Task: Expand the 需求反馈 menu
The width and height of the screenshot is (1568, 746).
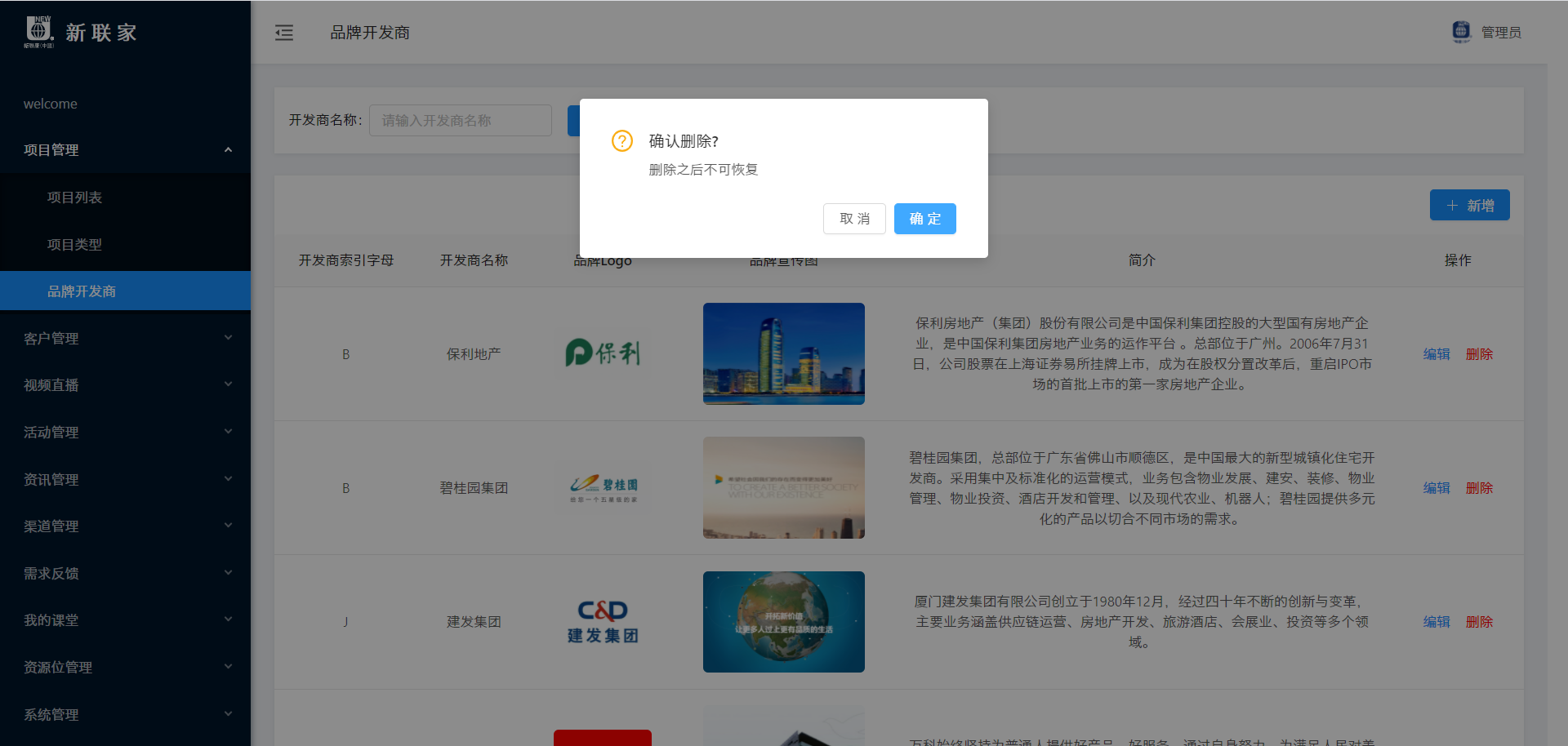Action: 125,574
